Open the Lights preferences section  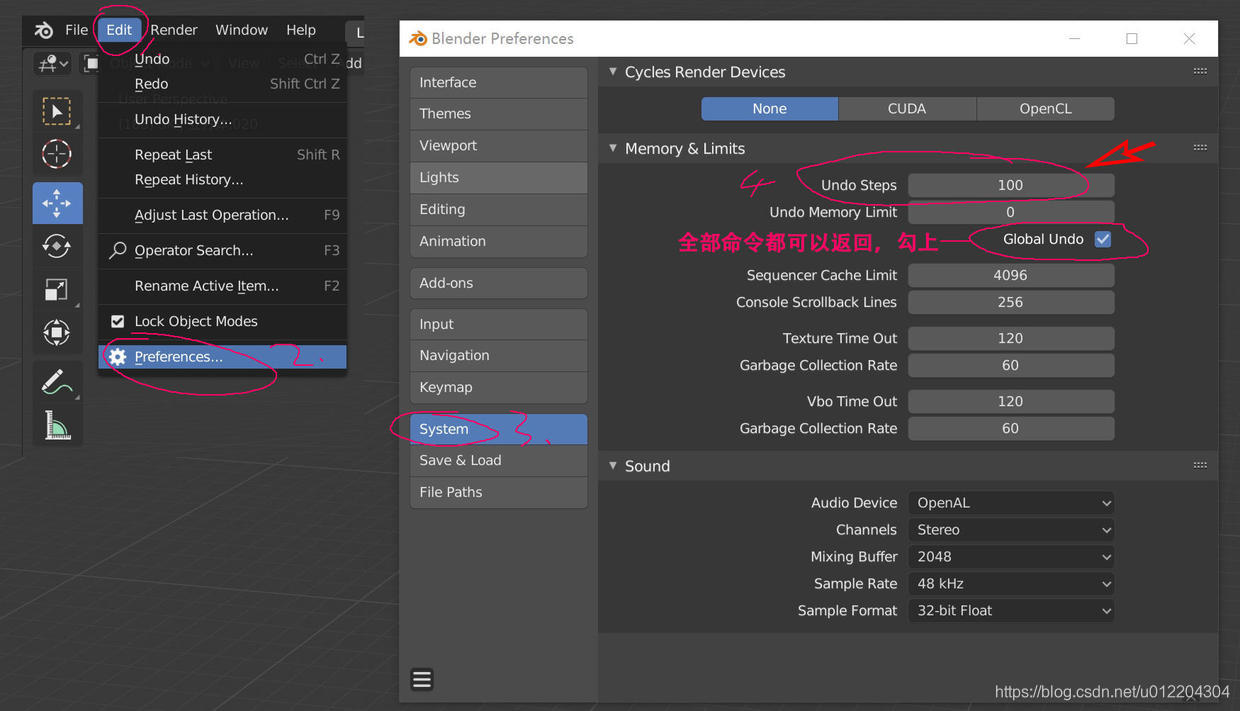click(x=499, y=177)
